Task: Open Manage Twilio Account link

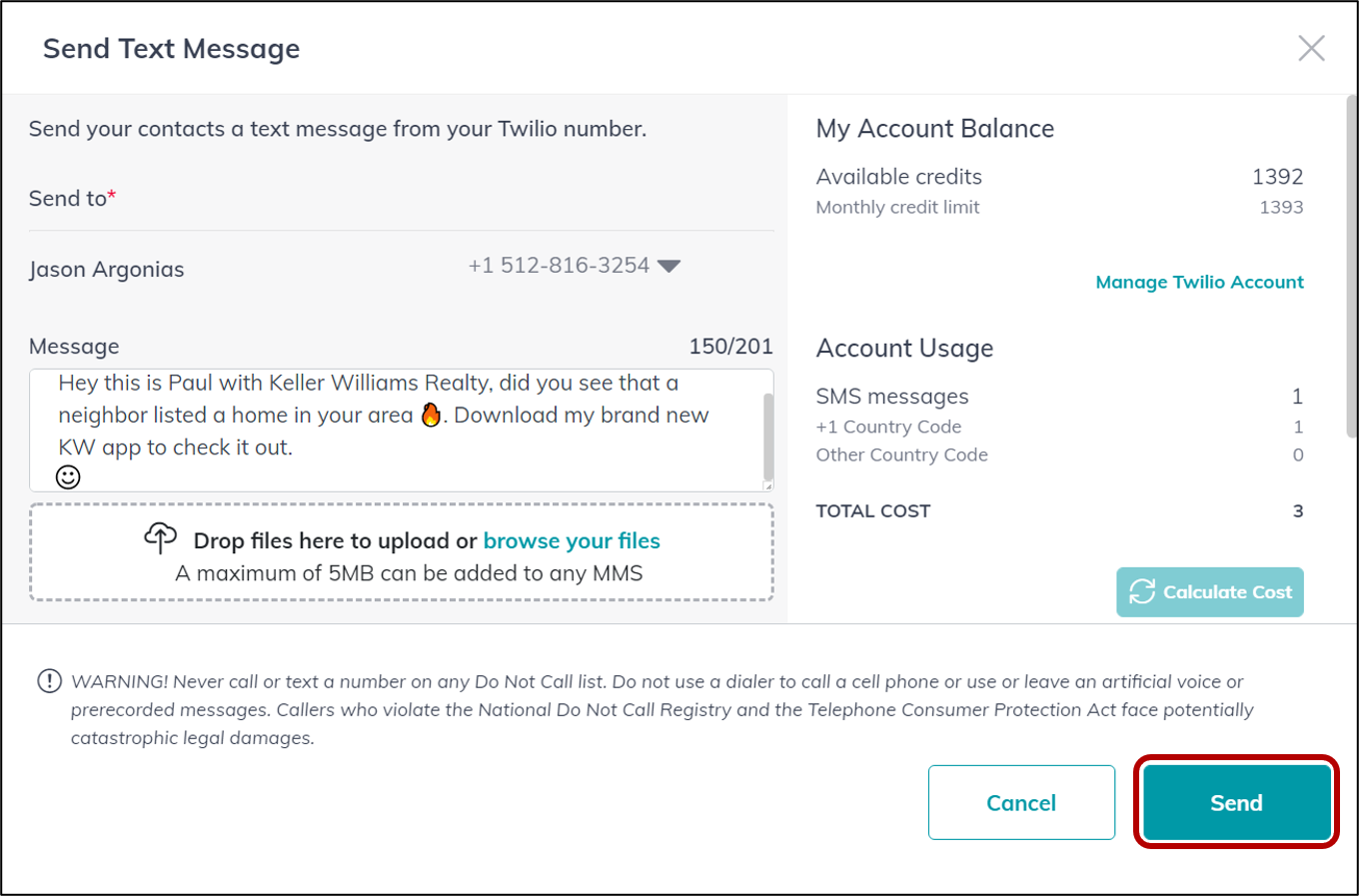Action: 1199,282
